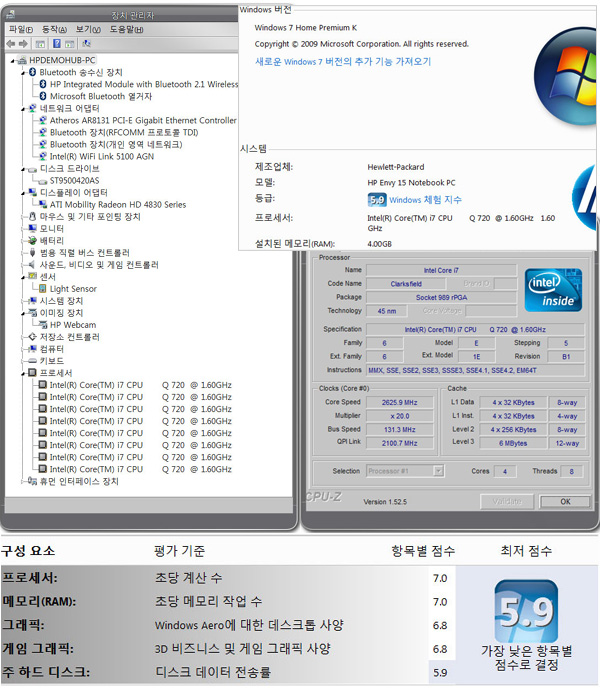Click the Validate button in CPU-Z
Viewport: 600px width, 689px height.
[507, 501]
